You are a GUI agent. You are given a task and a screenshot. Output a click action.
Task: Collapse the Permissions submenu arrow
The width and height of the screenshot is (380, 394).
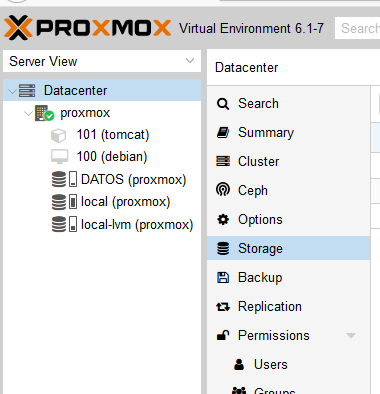click(x=351, y=335)
